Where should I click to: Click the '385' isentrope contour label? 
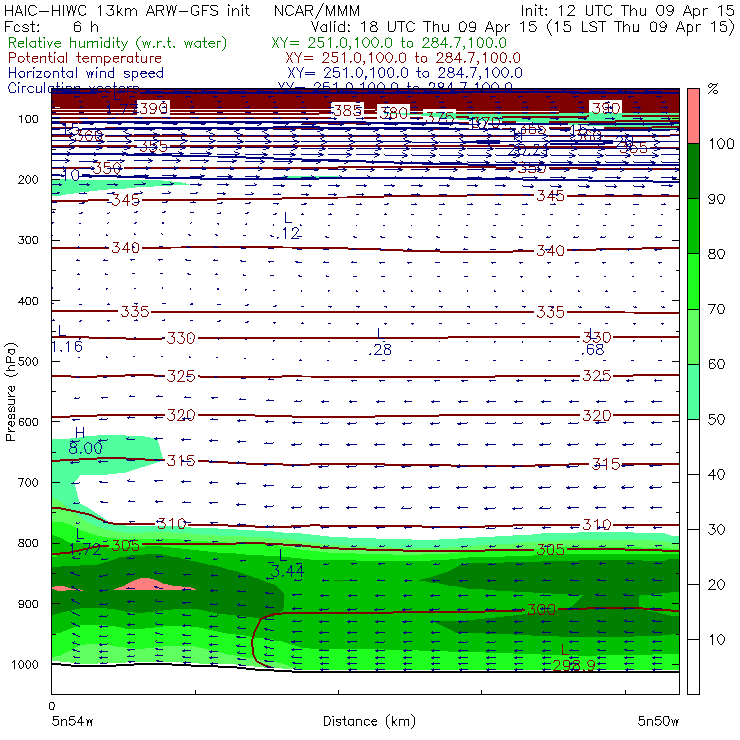pyautogui.click(x=348, y=110)
